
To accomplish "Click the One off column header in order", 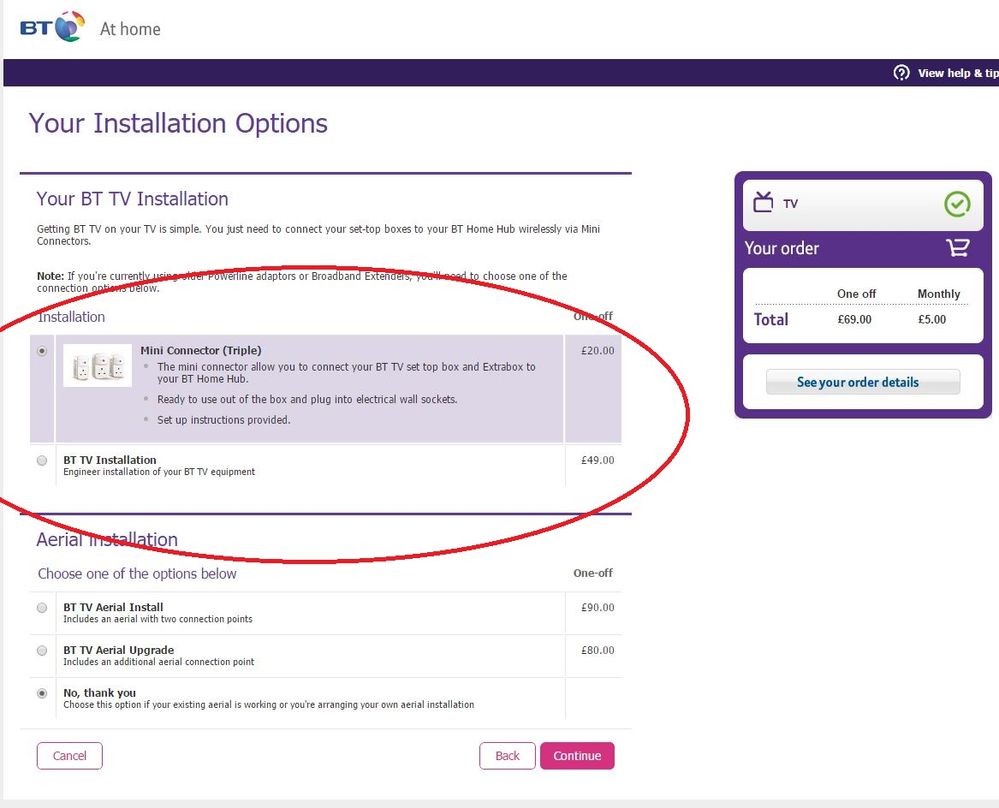I will pos(856,294).
